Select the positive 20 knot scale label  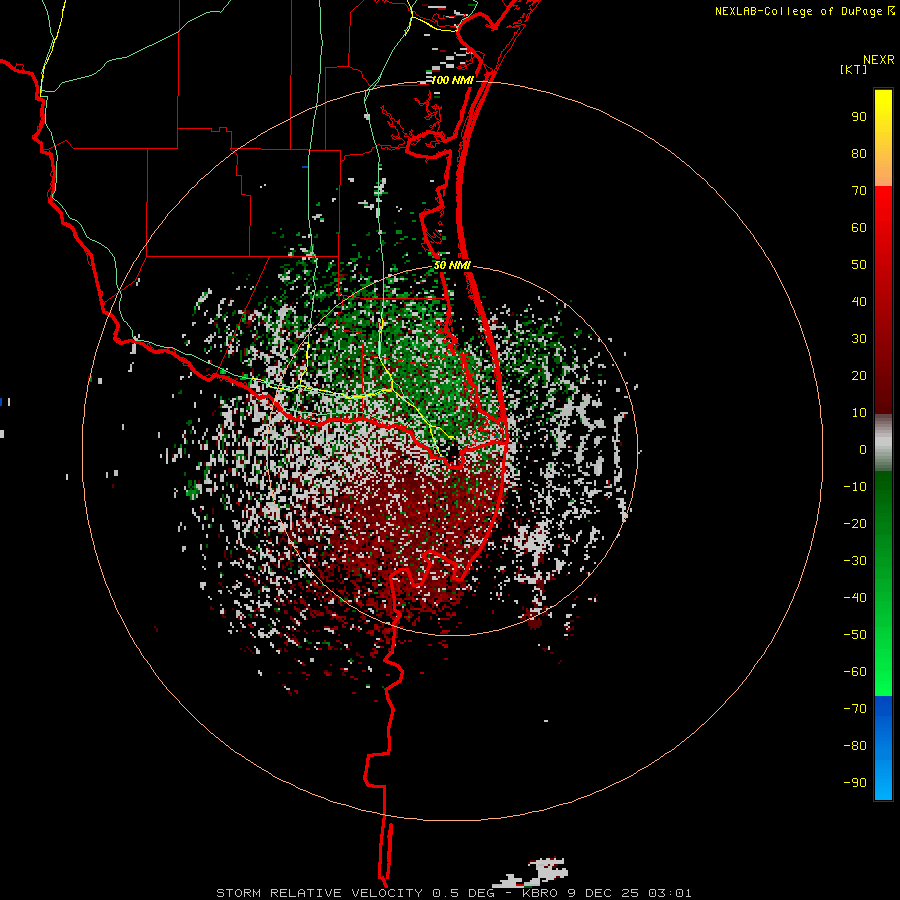tap(859, 376)
